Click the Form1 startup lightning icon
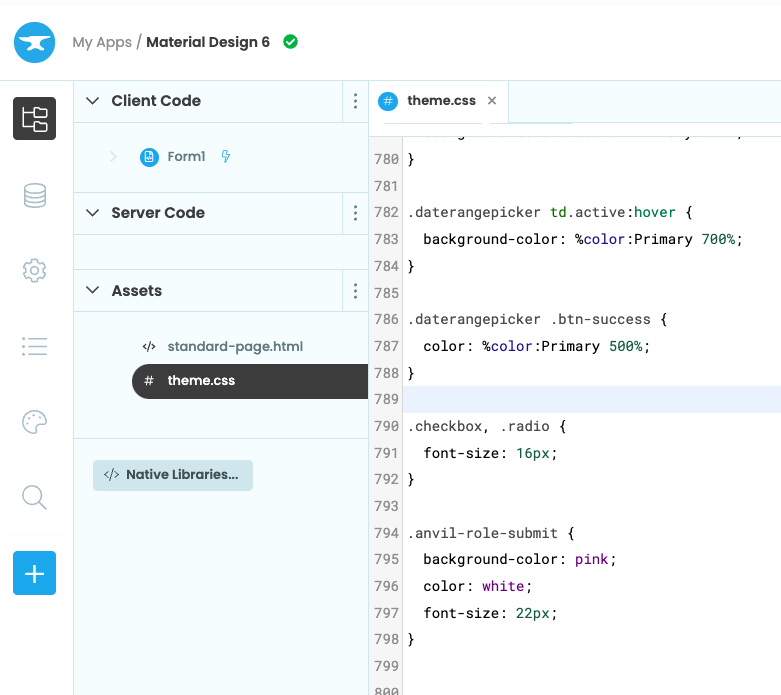Screen dimensions: 781x695 (226, 157)
